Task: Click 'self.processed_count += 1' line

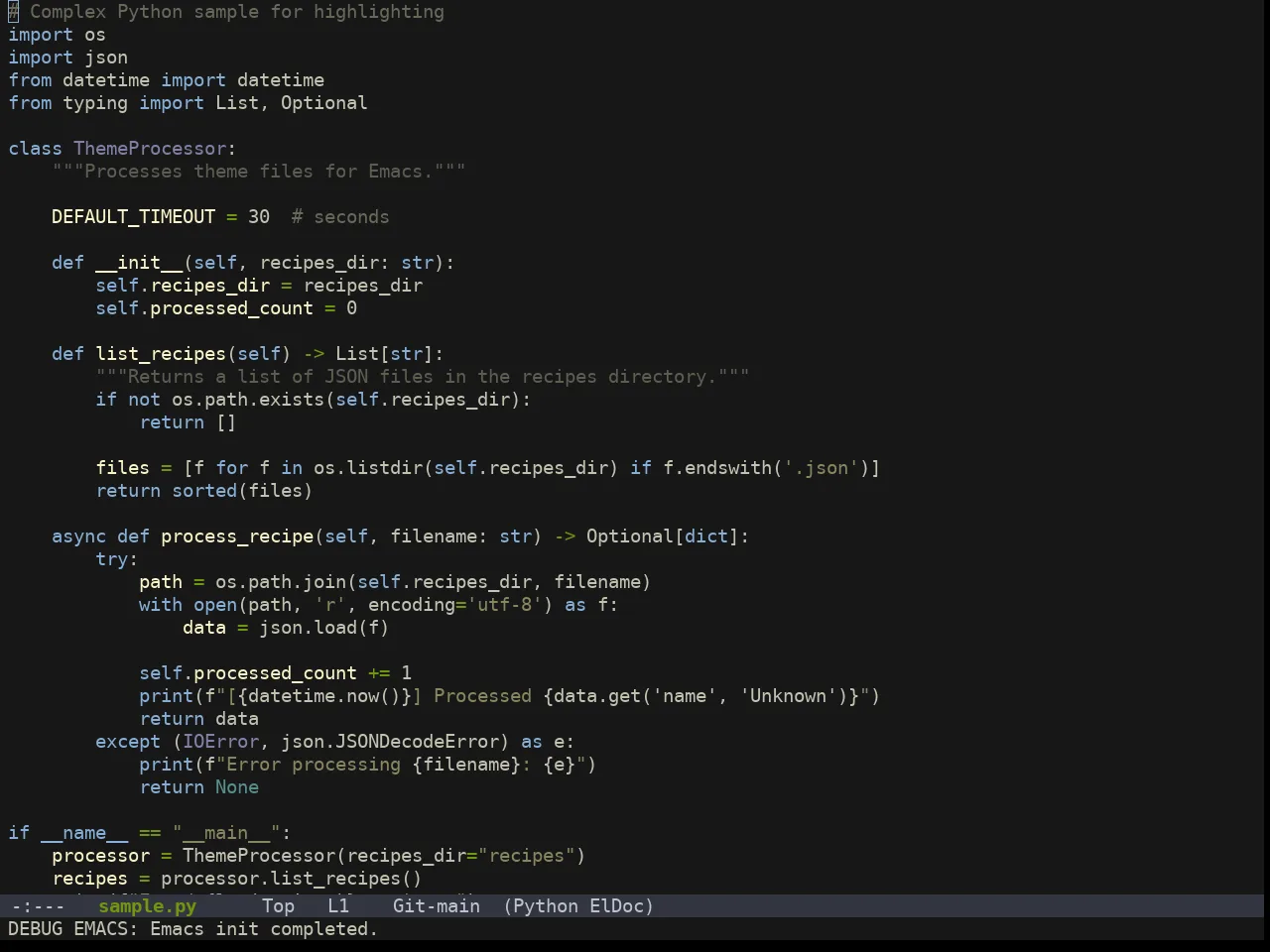Action: 275,673
